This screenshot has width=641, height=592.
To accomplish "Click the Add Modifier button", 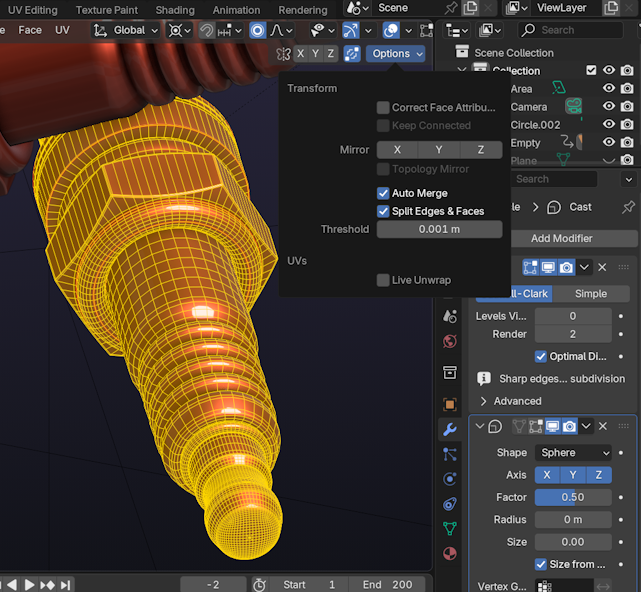I will (561, 238).
